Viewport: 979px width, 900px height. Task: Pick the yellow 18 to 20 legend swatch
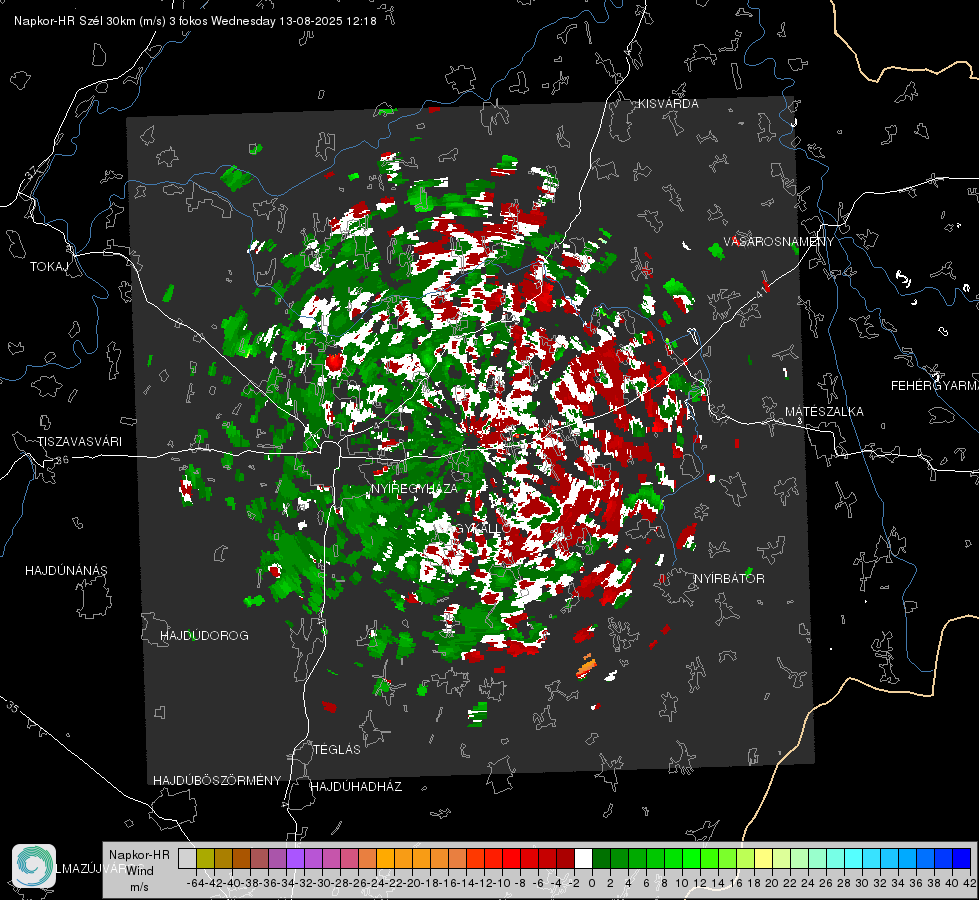pyautogui.click(x=763, y=859)
